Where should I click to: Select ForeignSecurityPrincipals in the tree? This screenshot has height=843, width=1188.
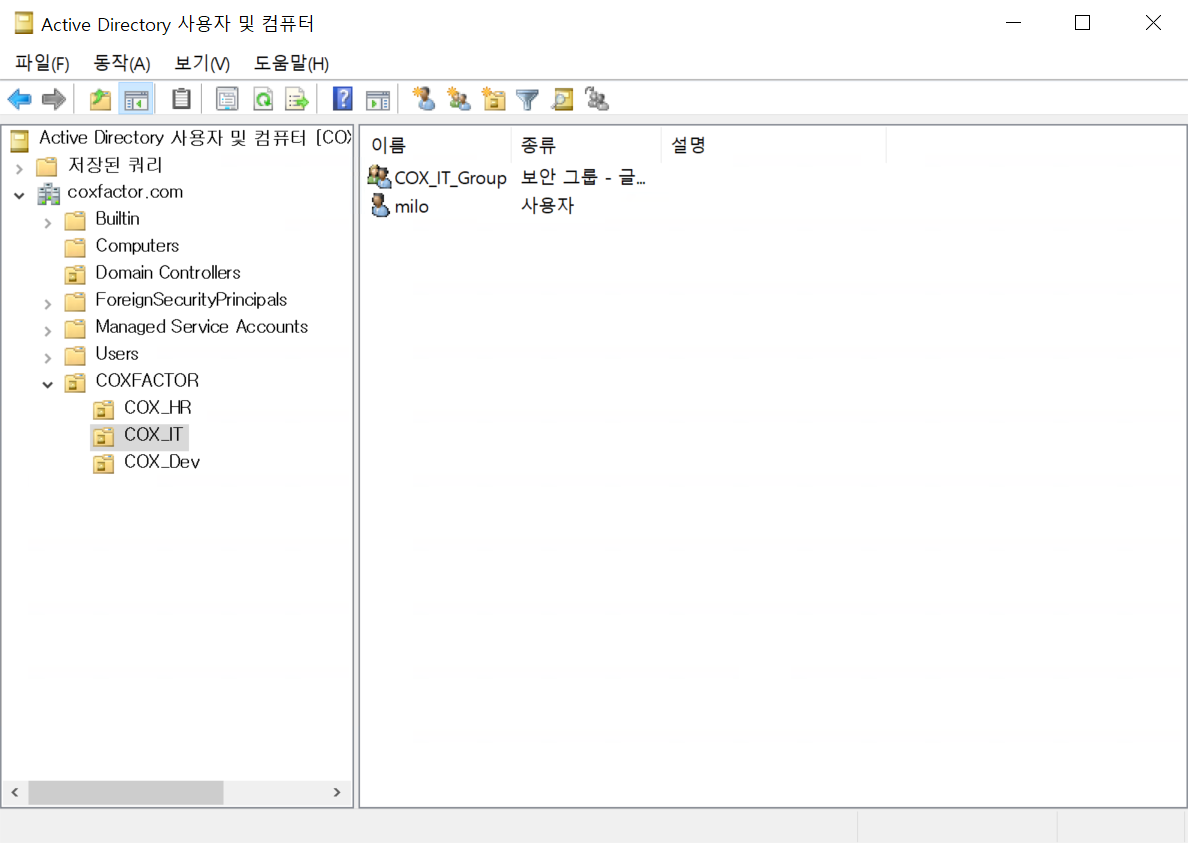[191, 300]
